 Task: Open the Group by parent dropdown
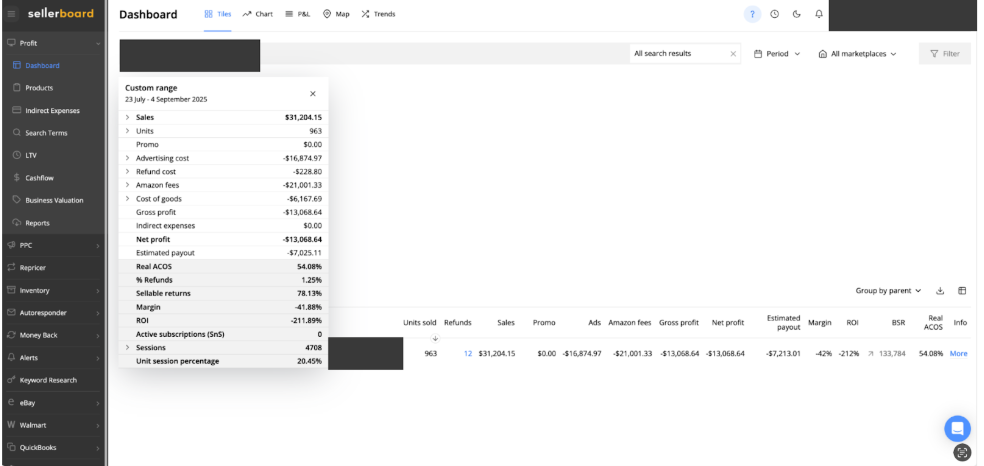click(888, 291)
